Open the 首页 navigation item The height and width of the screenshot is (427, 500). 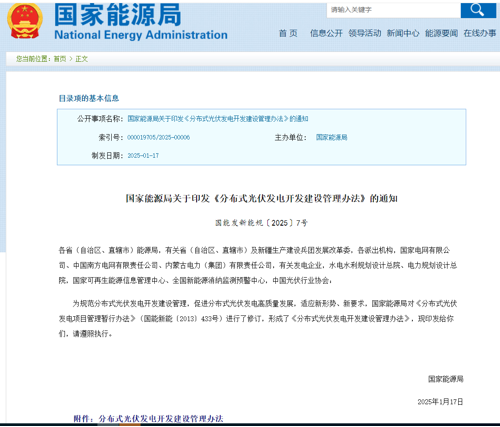tap(288, 33)
